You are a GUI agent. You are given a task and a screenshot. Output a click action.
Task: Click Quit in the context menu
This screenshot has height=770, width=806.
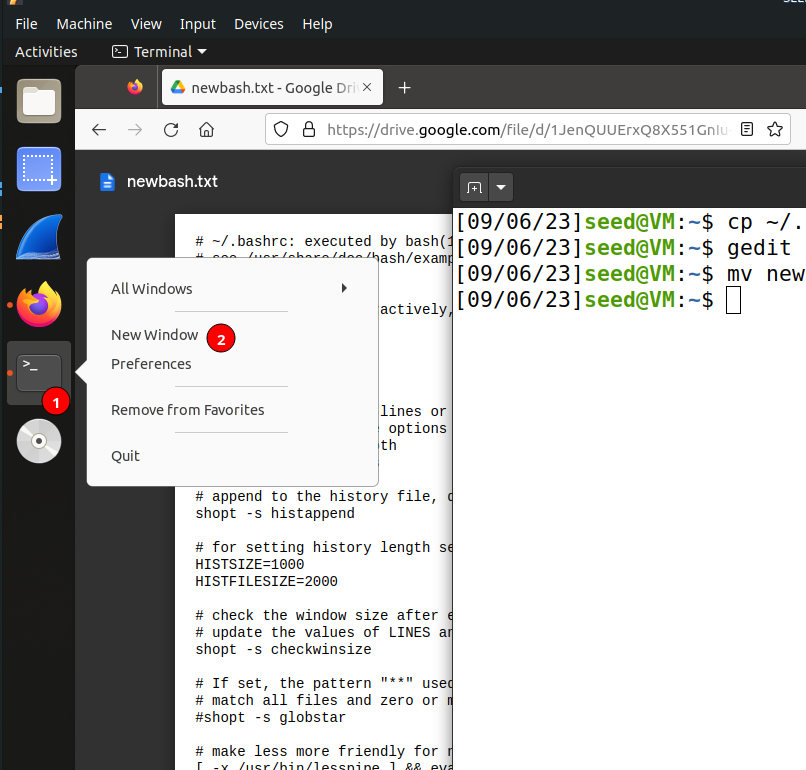[126, 455]
